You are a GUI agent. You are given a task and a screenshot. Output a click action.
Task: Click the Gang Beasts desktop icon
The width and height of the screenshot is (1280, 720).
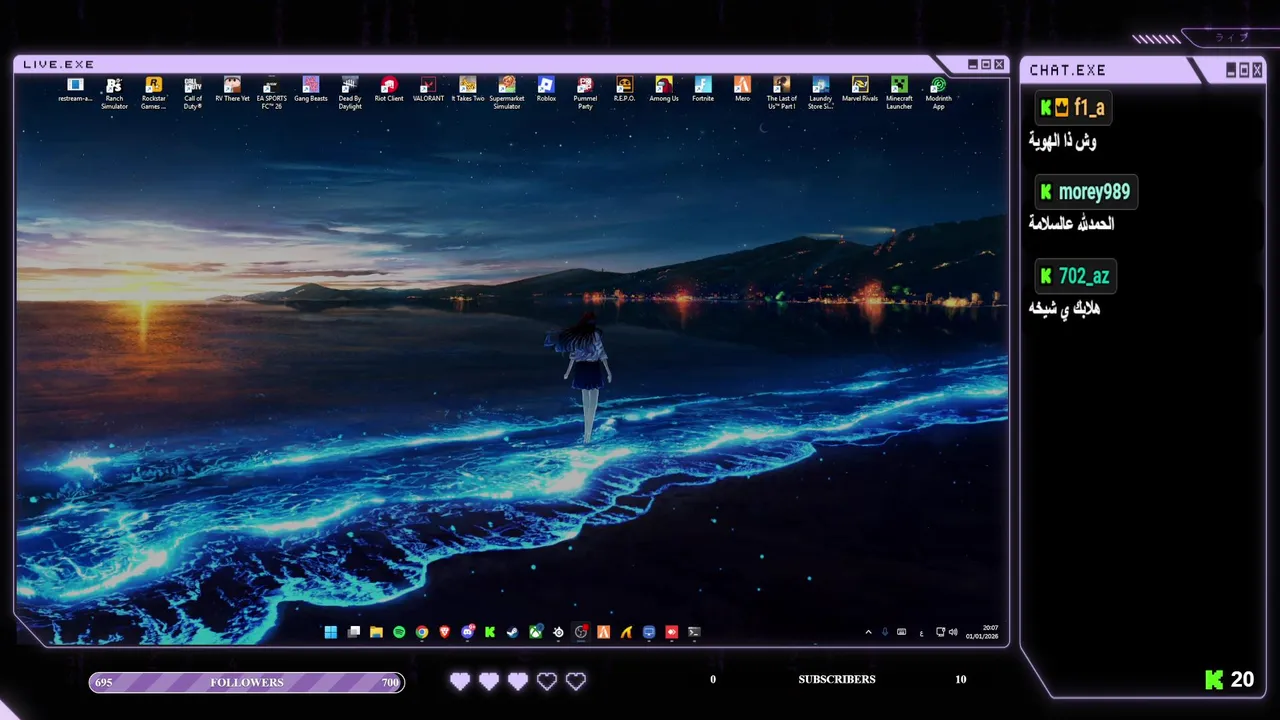tap(311, 90)
